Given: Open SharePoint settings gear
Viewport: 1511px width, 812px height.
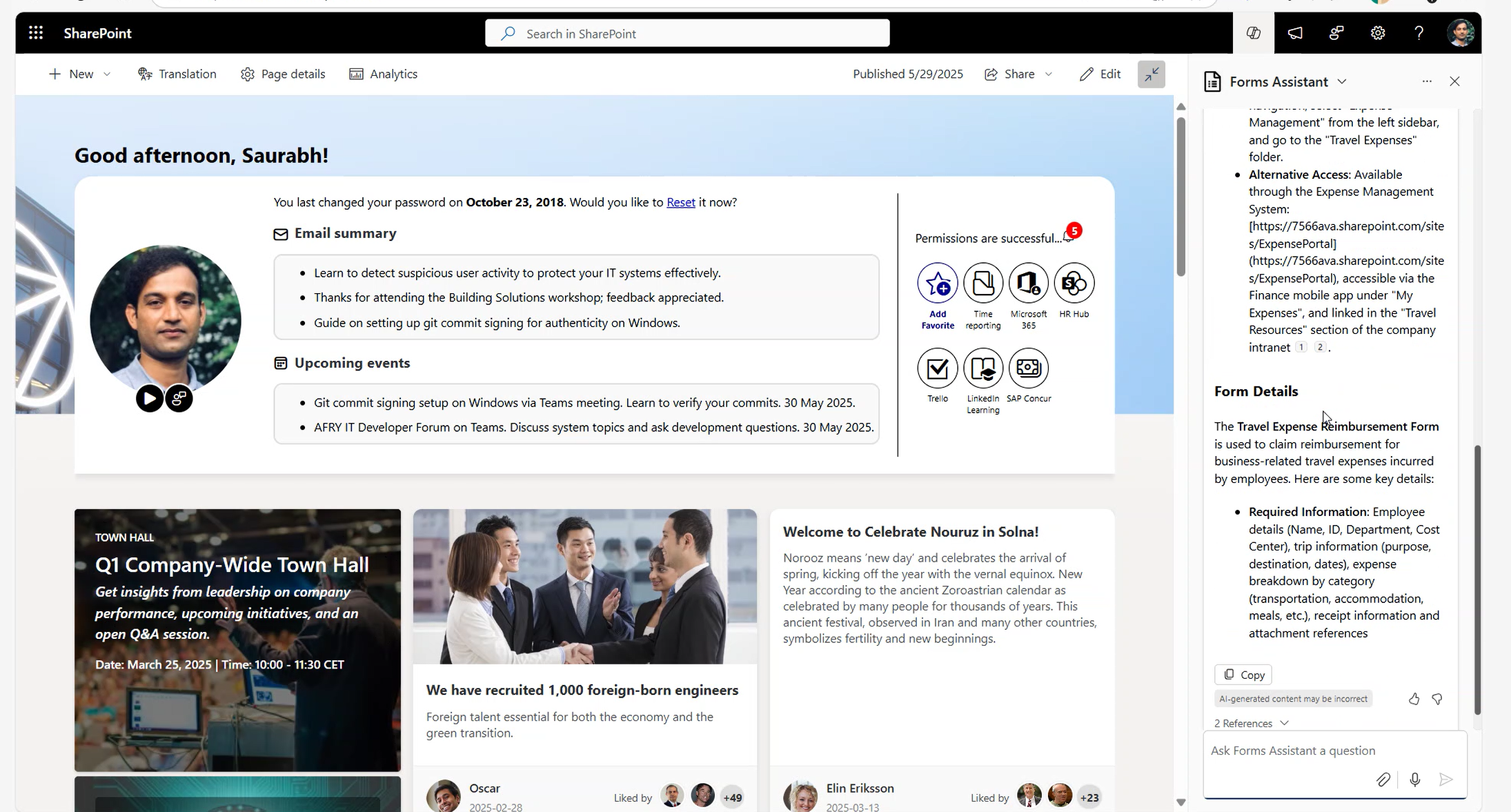Looking at the screenshot, I should click(1377, 33).
